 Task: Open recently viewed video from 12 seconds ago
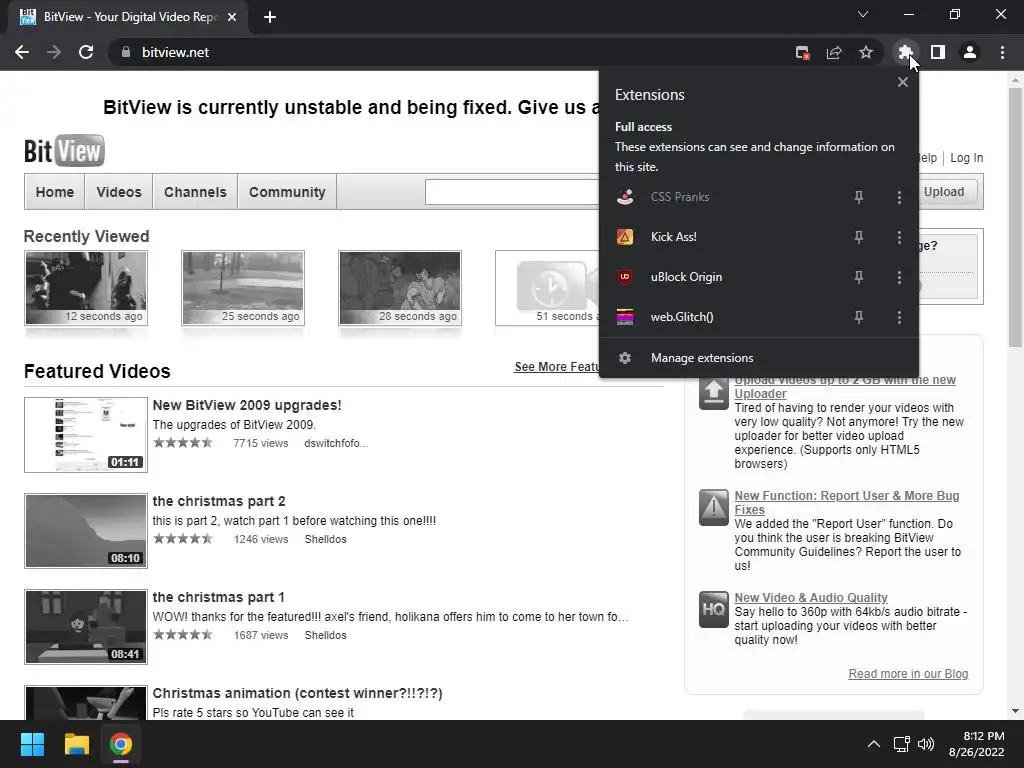pos(86,288)
